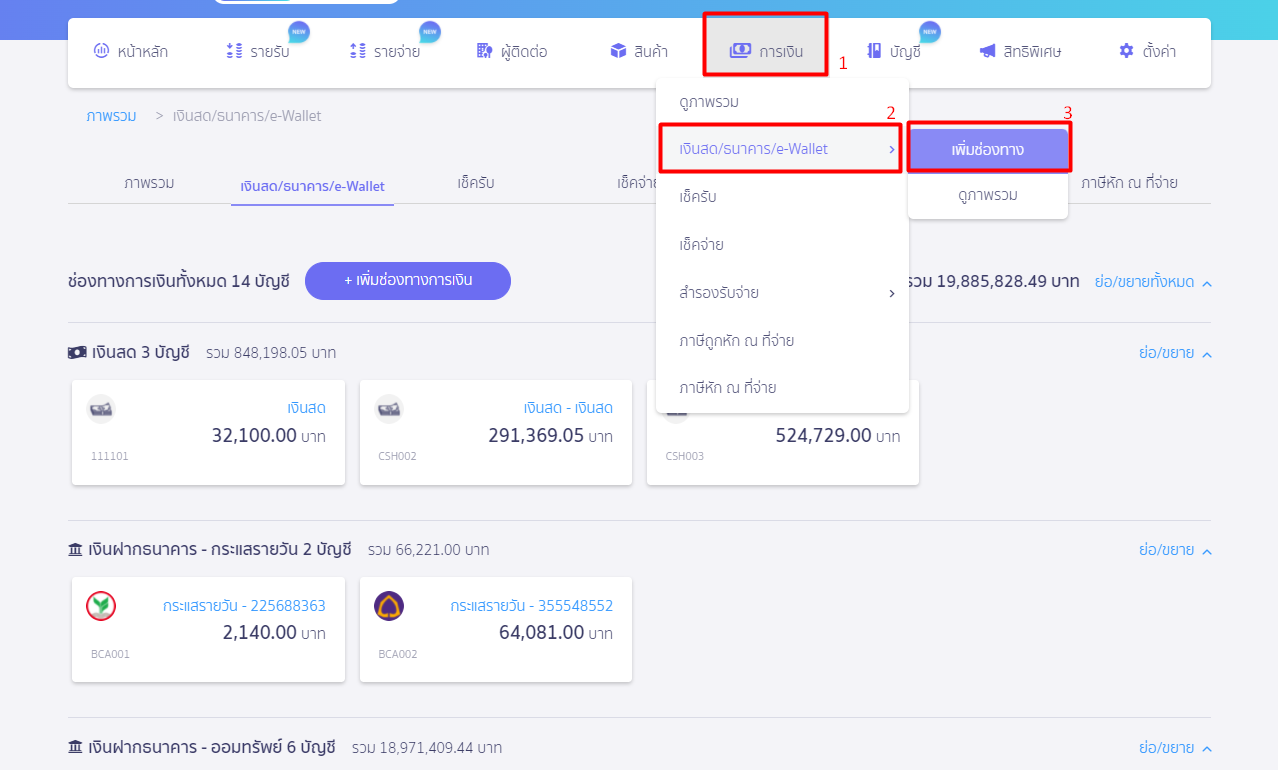Choose ภาษีหัก ณ ที่จ่าย in dropdown menu

728,388
